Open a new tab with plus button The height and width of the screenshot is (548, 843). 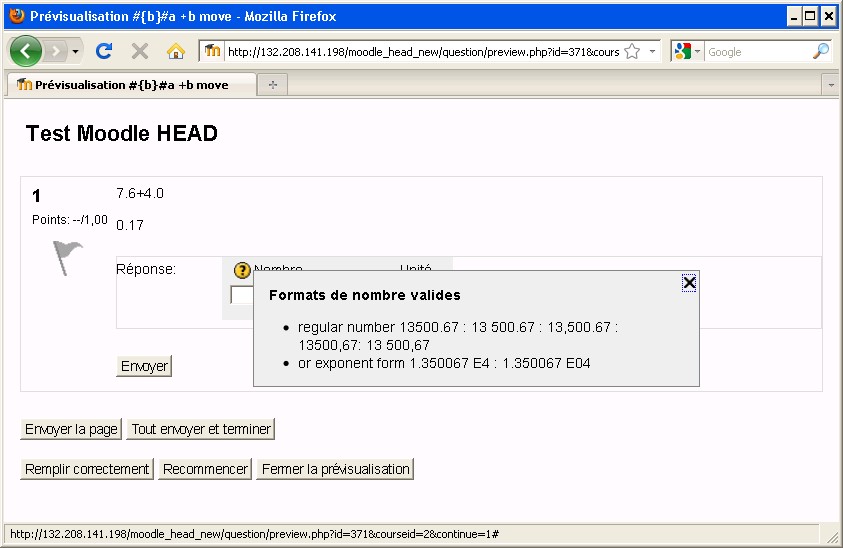pyautogui.click(x=273, y=85)
